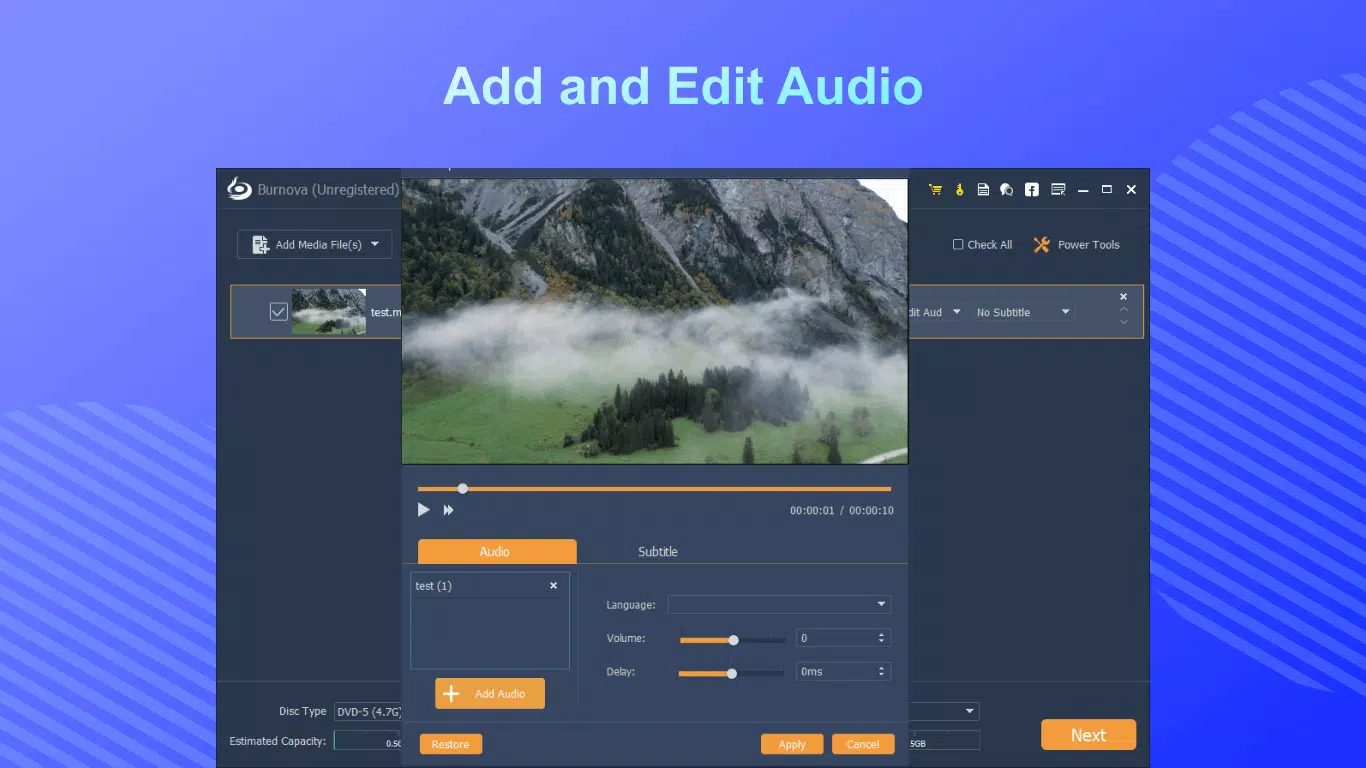Expand the Add Media File(s) dropdown arrow
The width and height of the screenshot is (1366, 768).
(375, 244)
